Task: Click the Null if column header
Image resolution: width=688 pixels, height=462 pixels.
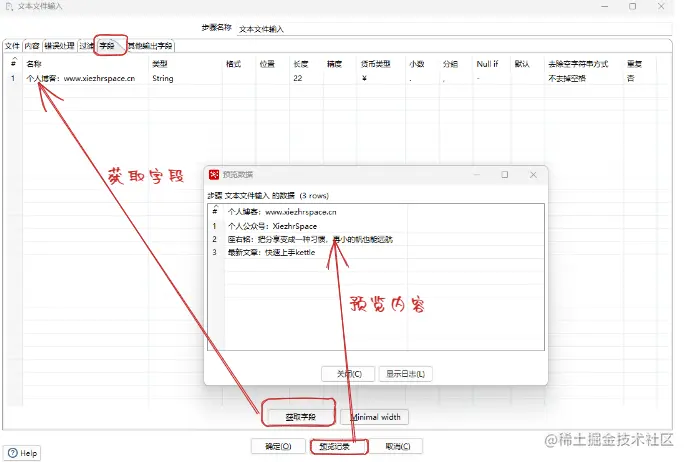Action: [492, 64]
